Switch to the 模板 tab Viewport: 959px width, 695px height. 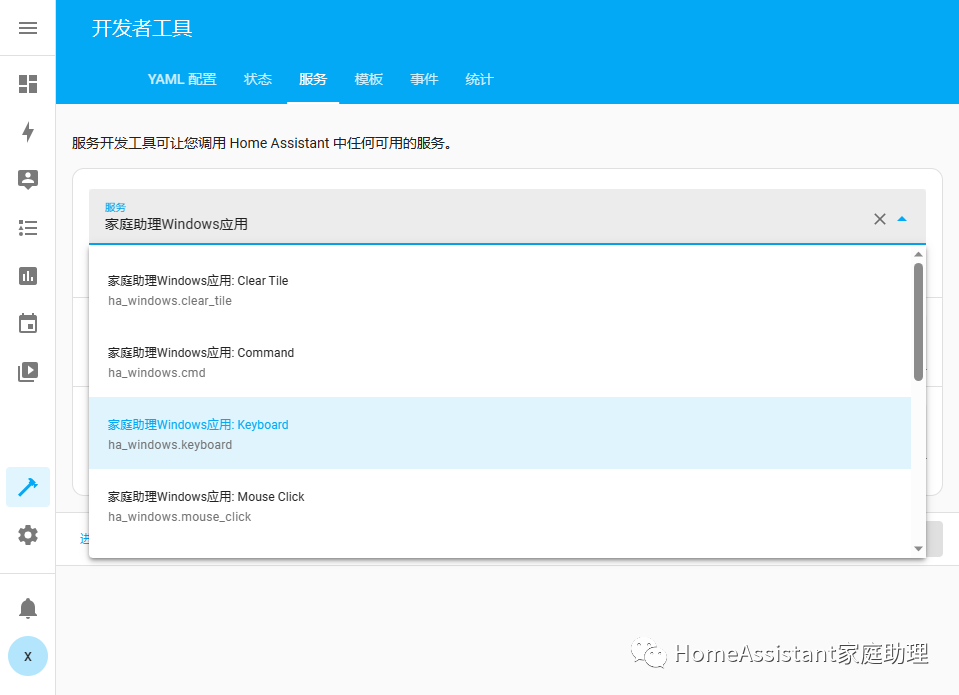click(369, 80)
